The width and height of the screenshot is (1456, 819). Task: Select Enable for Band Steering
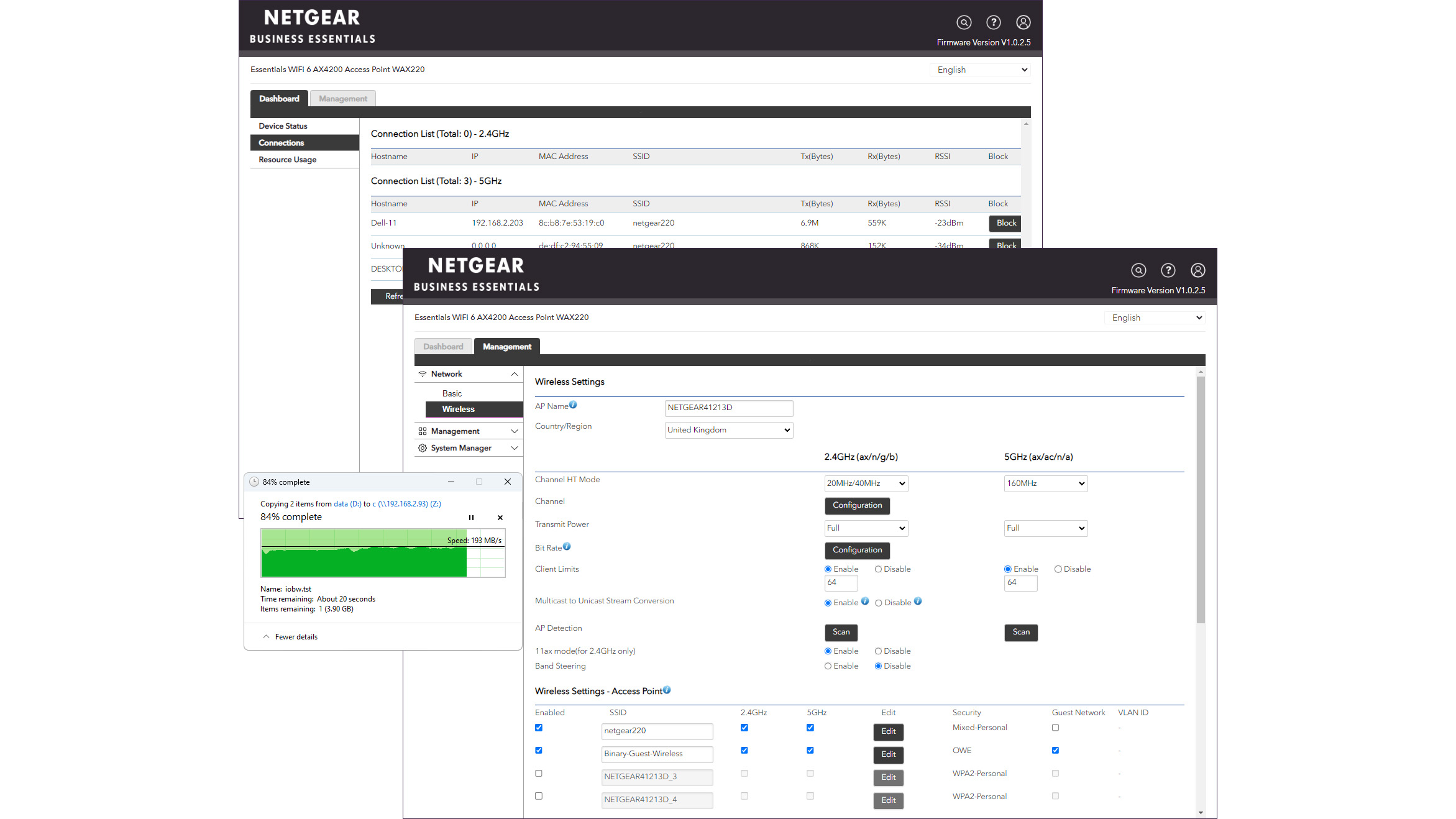tap(828, 666)
